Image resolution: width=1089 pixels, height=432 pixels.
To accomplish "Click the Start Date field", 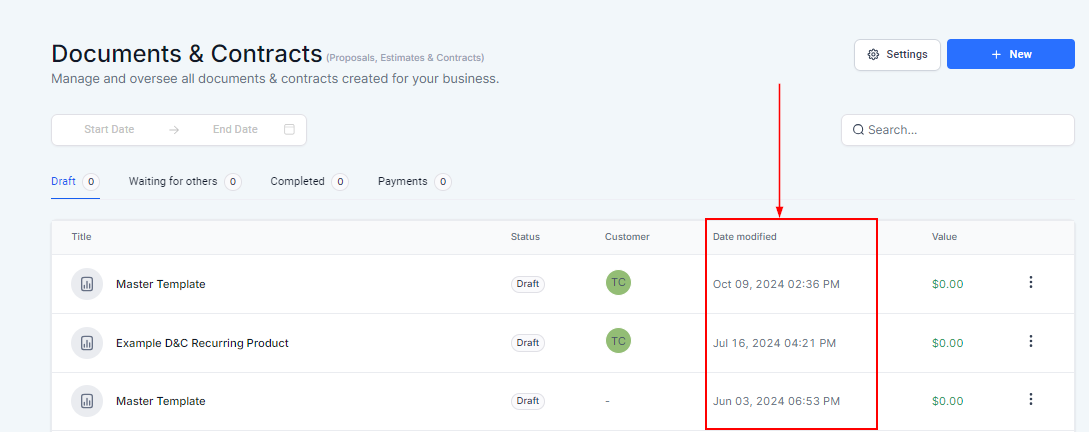I will [109, 129].
